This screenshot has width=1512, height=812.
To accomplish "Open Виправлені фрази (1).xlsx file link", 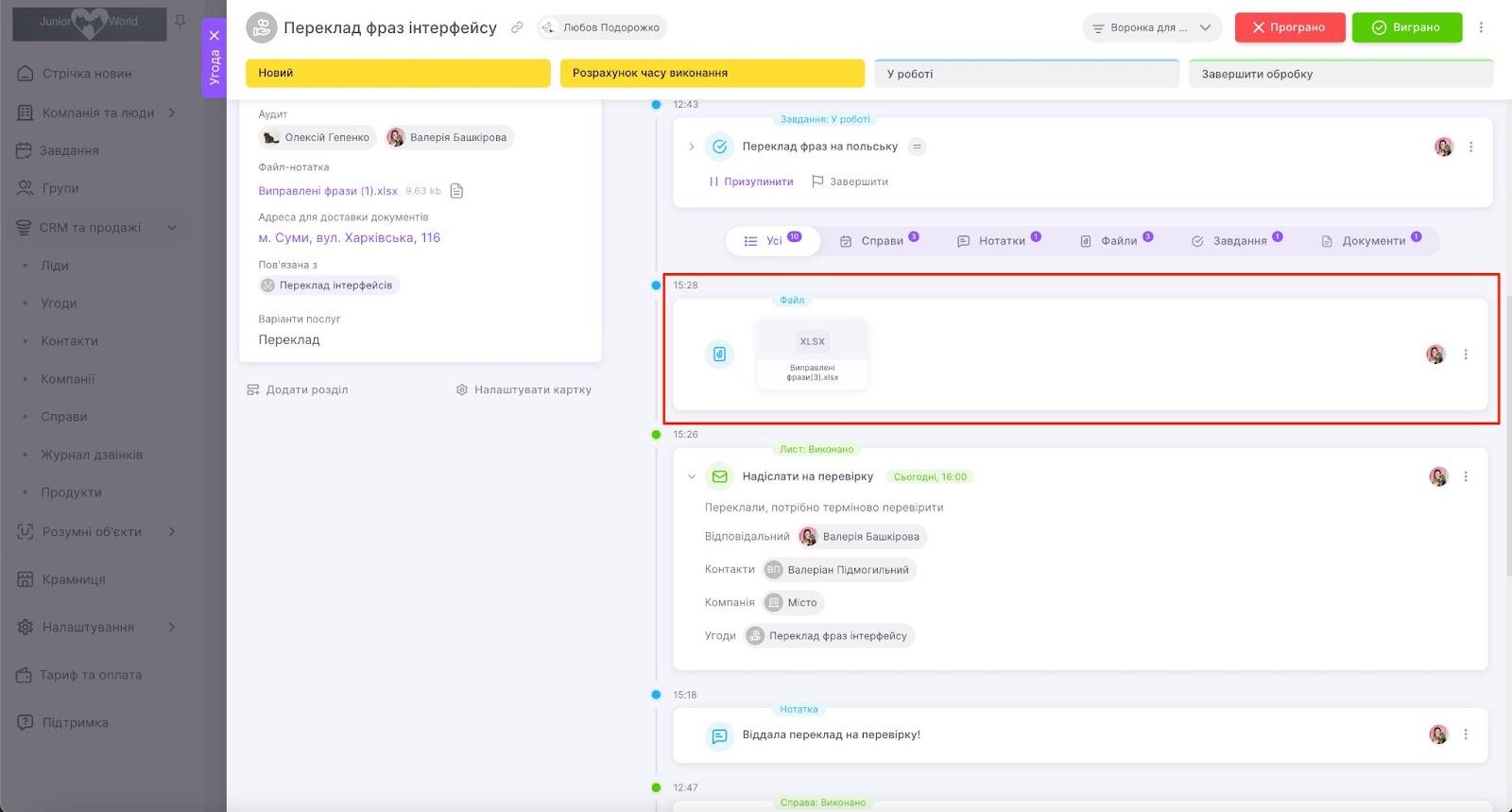I will [x=328, y=191].
